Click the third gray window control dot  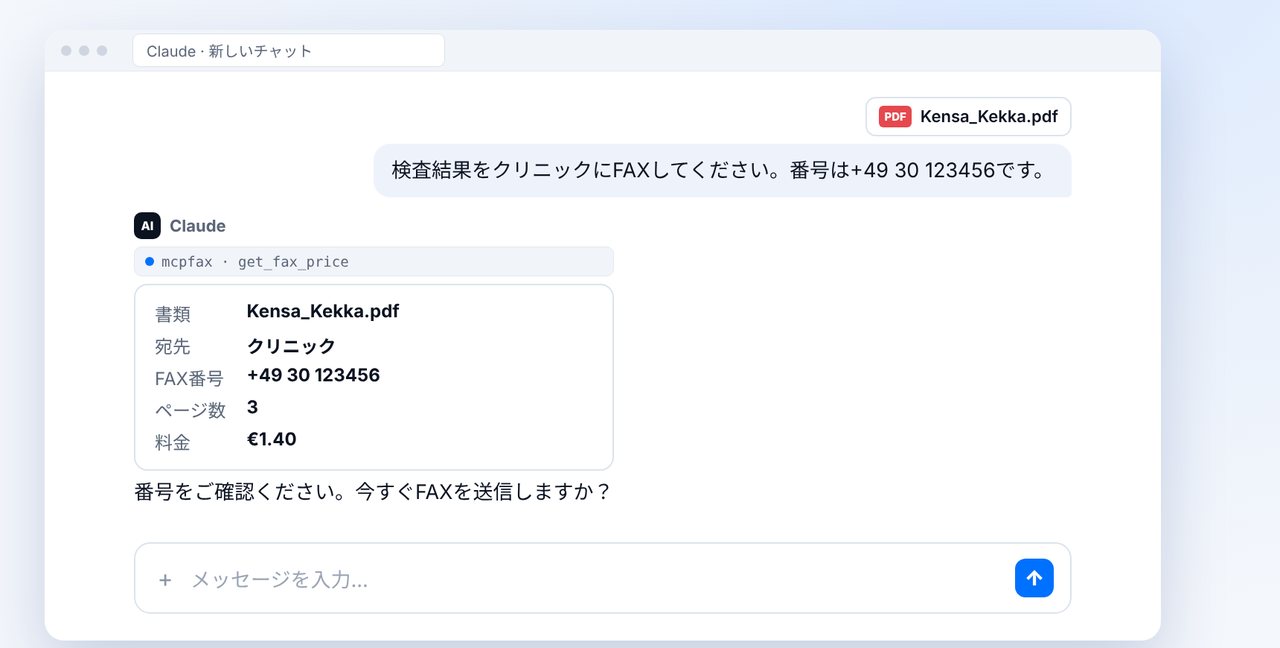pyautogui.click(x=102, y=51)
